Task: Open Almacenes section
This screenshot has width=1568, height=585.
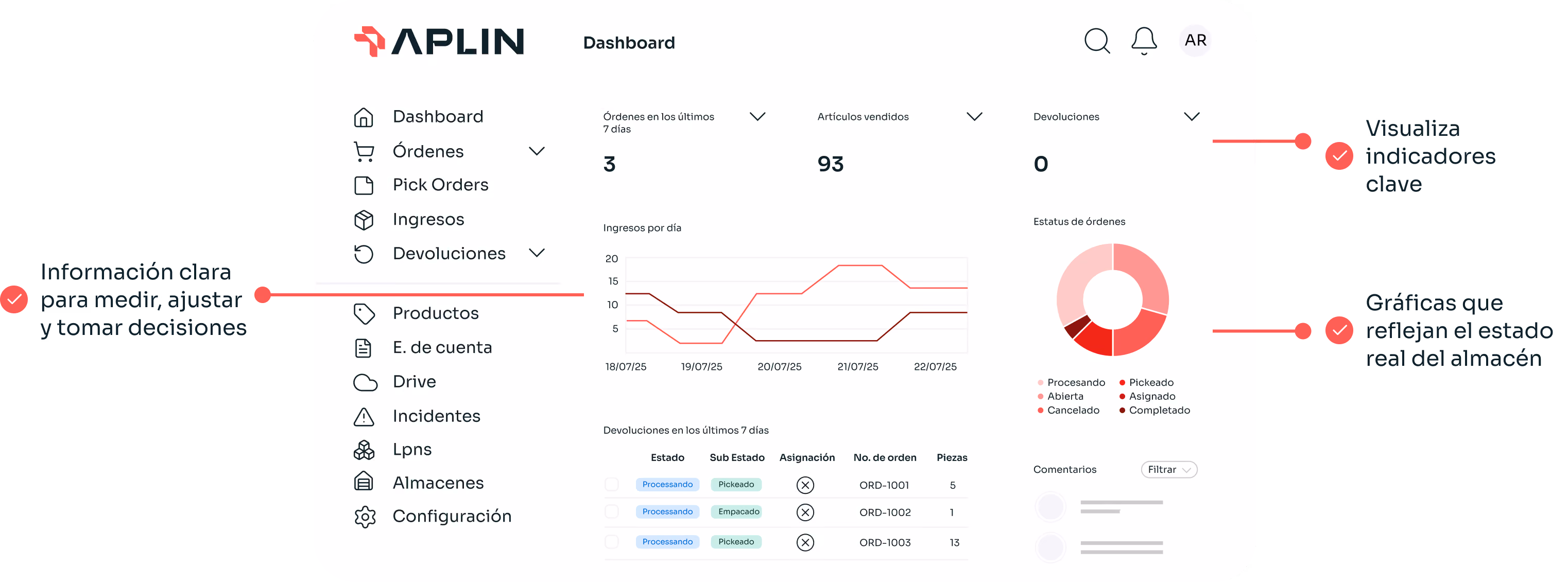Action: point(438,484)
